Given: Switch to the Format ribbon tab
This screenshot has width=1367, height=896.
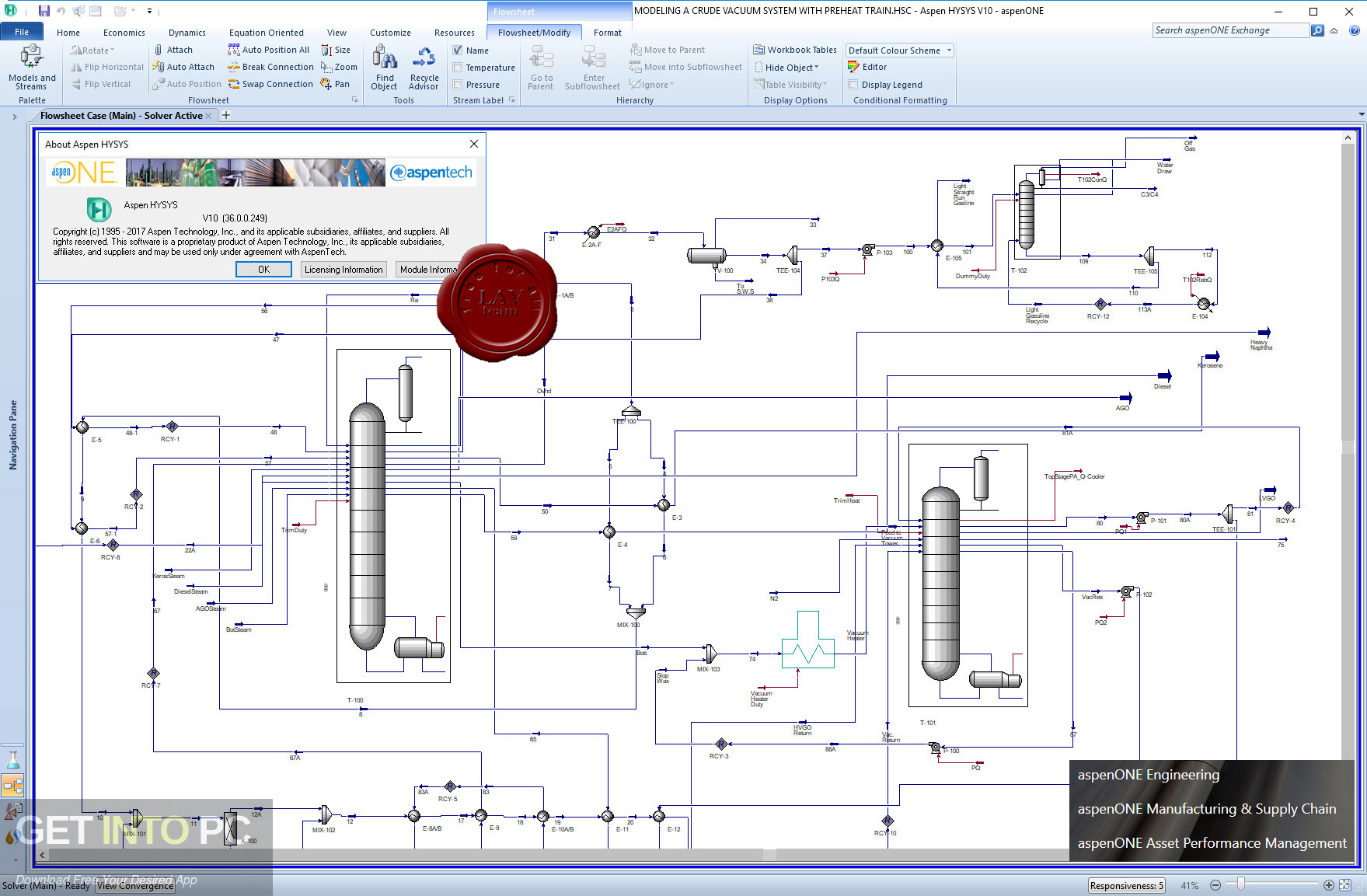Looking at the screenshot, I should click(x=608, y=33).
